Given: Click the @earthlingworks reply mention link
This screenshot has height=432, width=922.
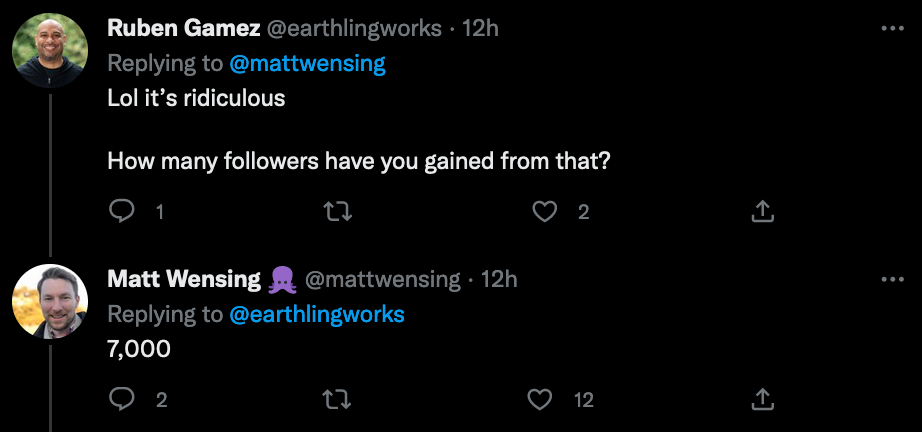Looking at the screenshot, I should (317, 314).
